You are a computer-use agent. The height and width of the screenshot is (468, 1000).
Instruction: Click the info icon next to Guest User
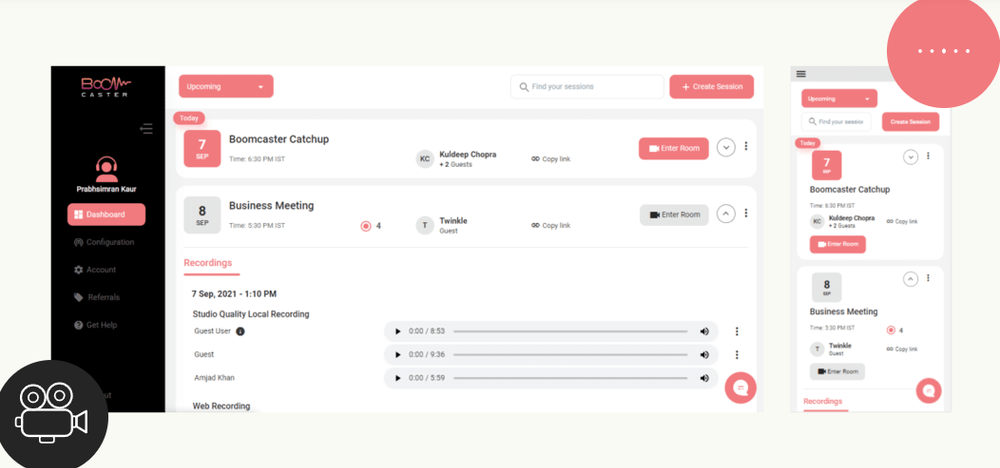240,332
